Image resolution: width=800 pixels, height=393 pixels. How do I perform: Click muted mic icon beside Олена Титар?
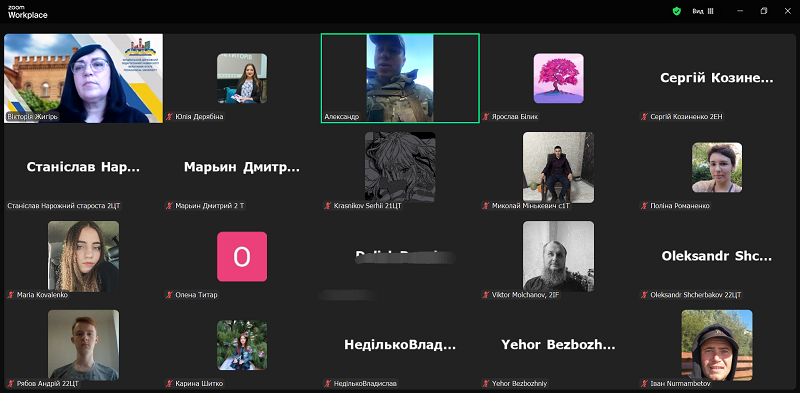click(x=169, y=295)
